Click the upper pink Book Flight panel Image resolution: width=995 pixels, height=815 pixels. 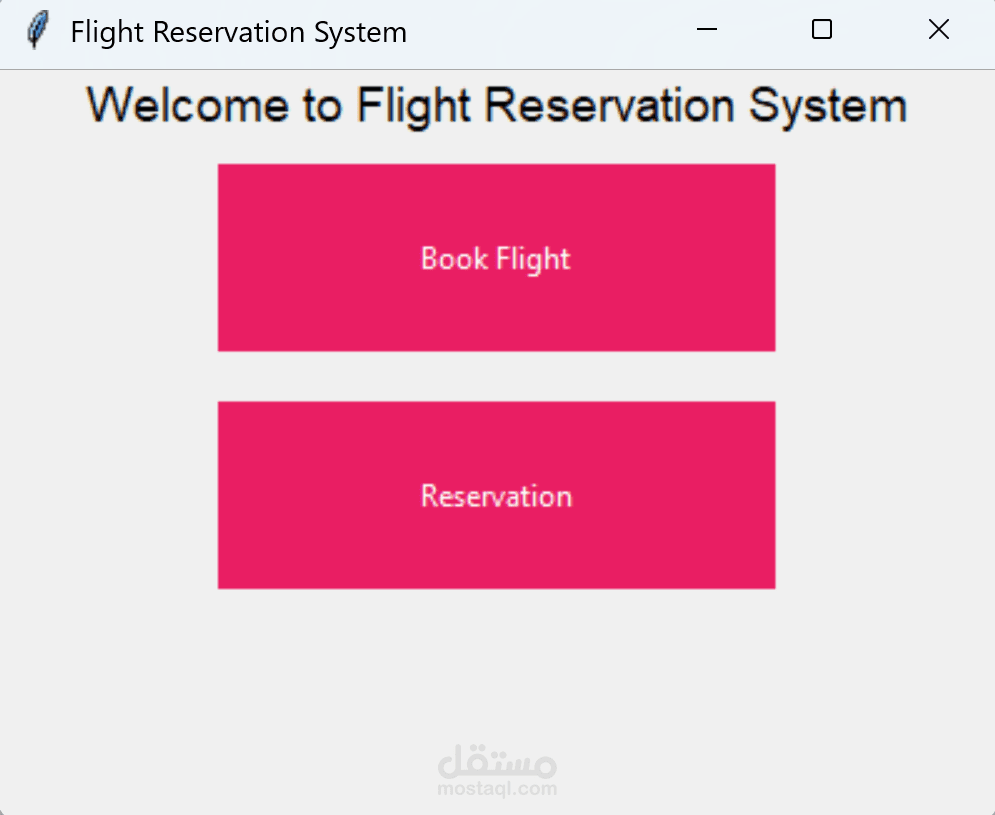tap(496, 257)
